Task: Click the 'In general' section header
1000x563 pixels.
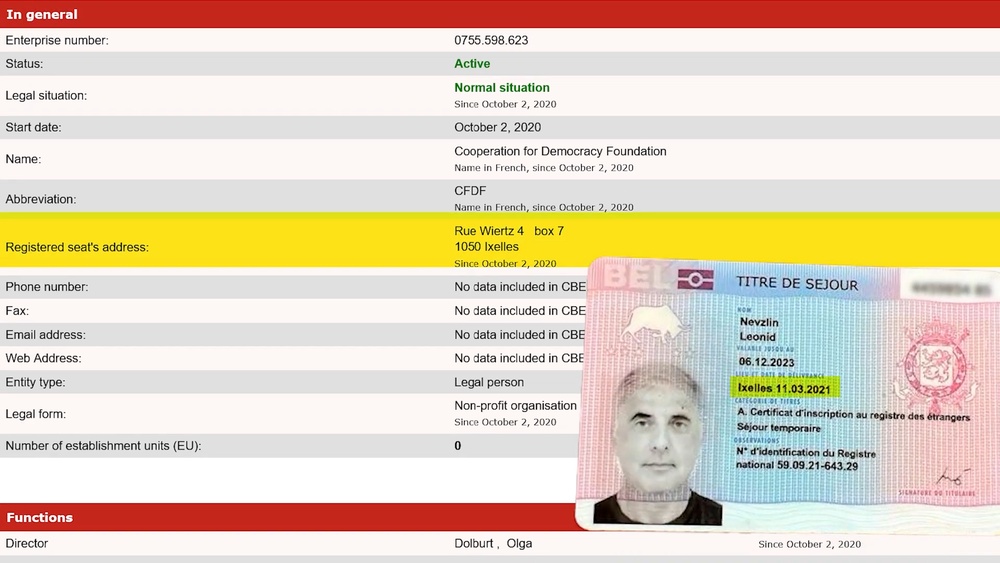Action: [42, 15]
